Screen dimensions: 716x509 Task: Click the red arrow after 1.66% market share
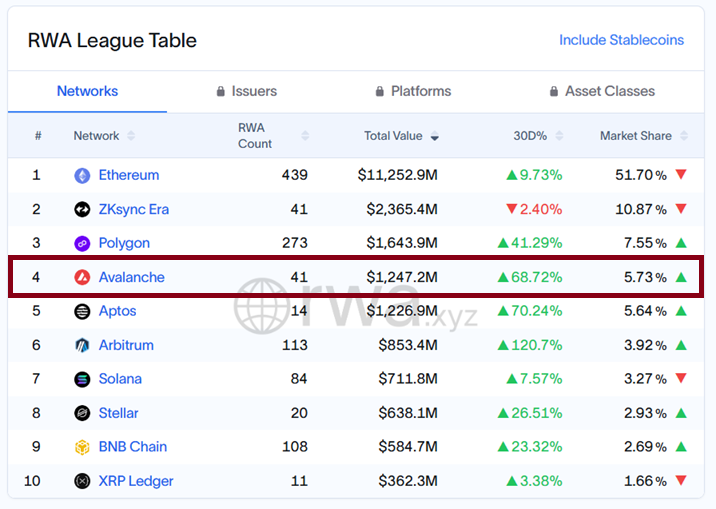coord(681,480)
